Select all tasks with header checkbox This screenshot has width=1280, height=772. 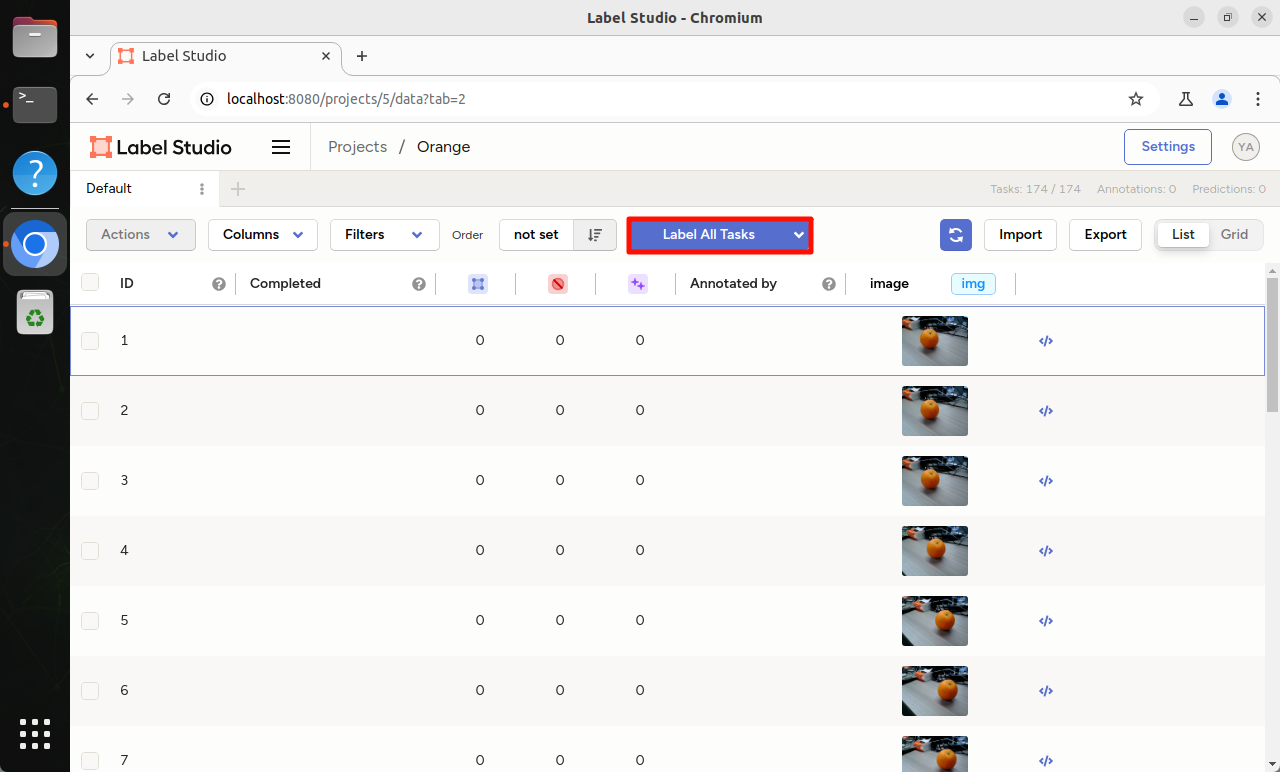(x=90, y=283)
